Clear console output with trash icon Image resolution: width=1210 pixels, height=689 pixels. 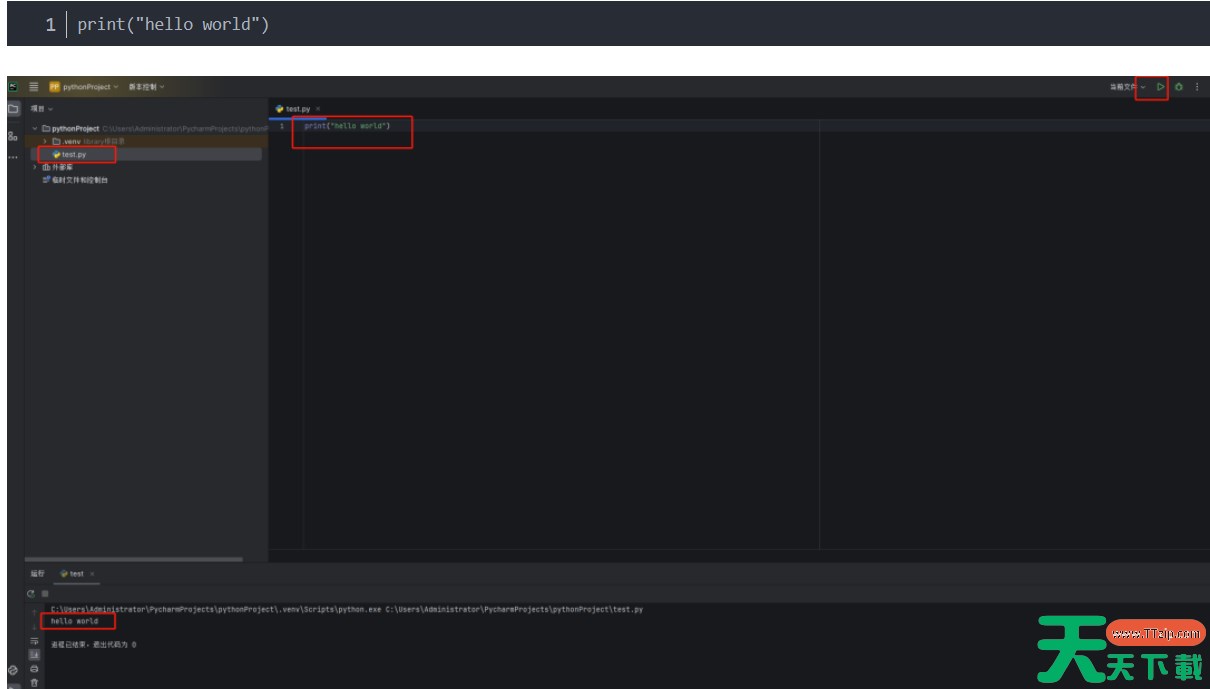tap(34, 682)
